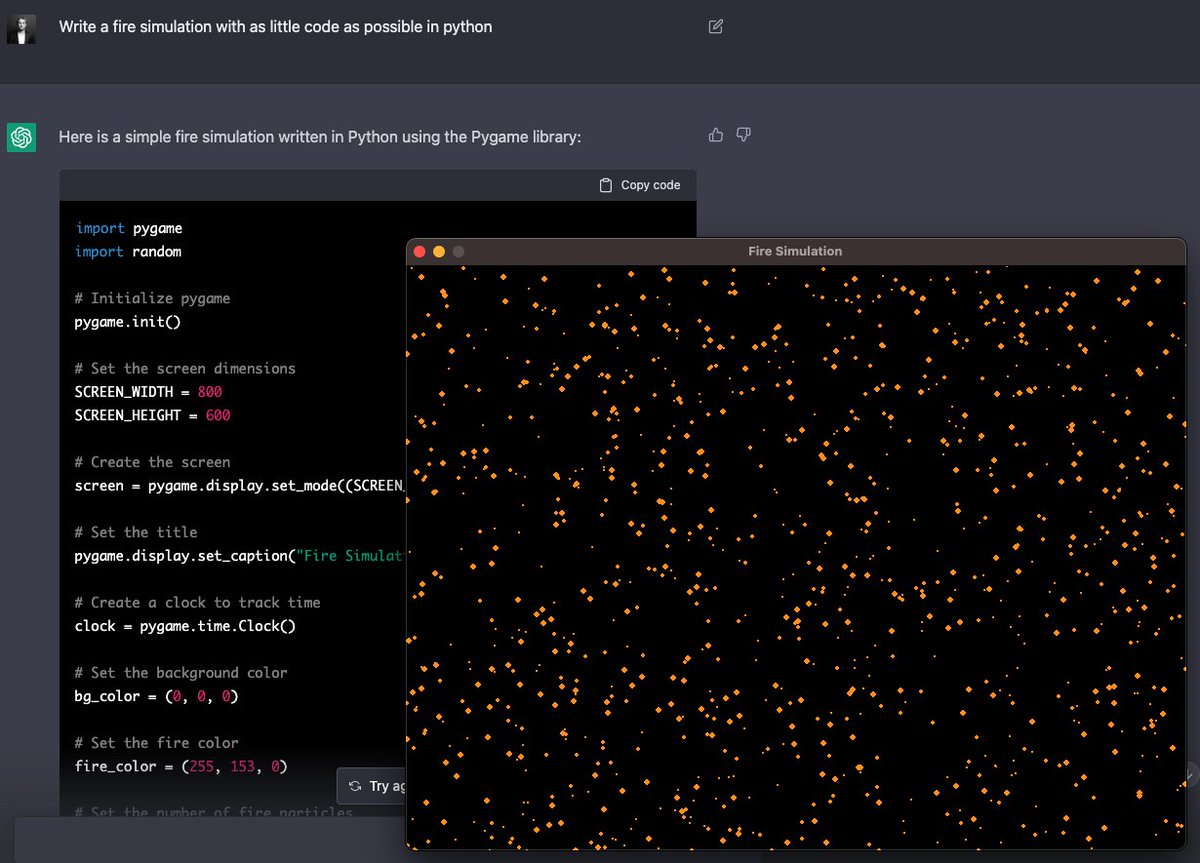This screenshot has width=1200, height=863.
Task: Click the '# Set the background color' comment
Action: (x=181, y=673)
